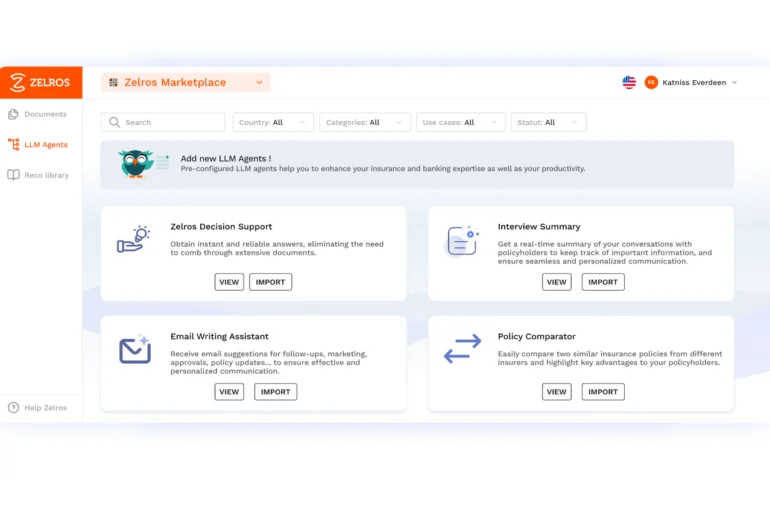This screenshot has width=770, height=510.
Task: Click the Zelros Decision Support lightbulb icon
Action: (x=134, y=239)
